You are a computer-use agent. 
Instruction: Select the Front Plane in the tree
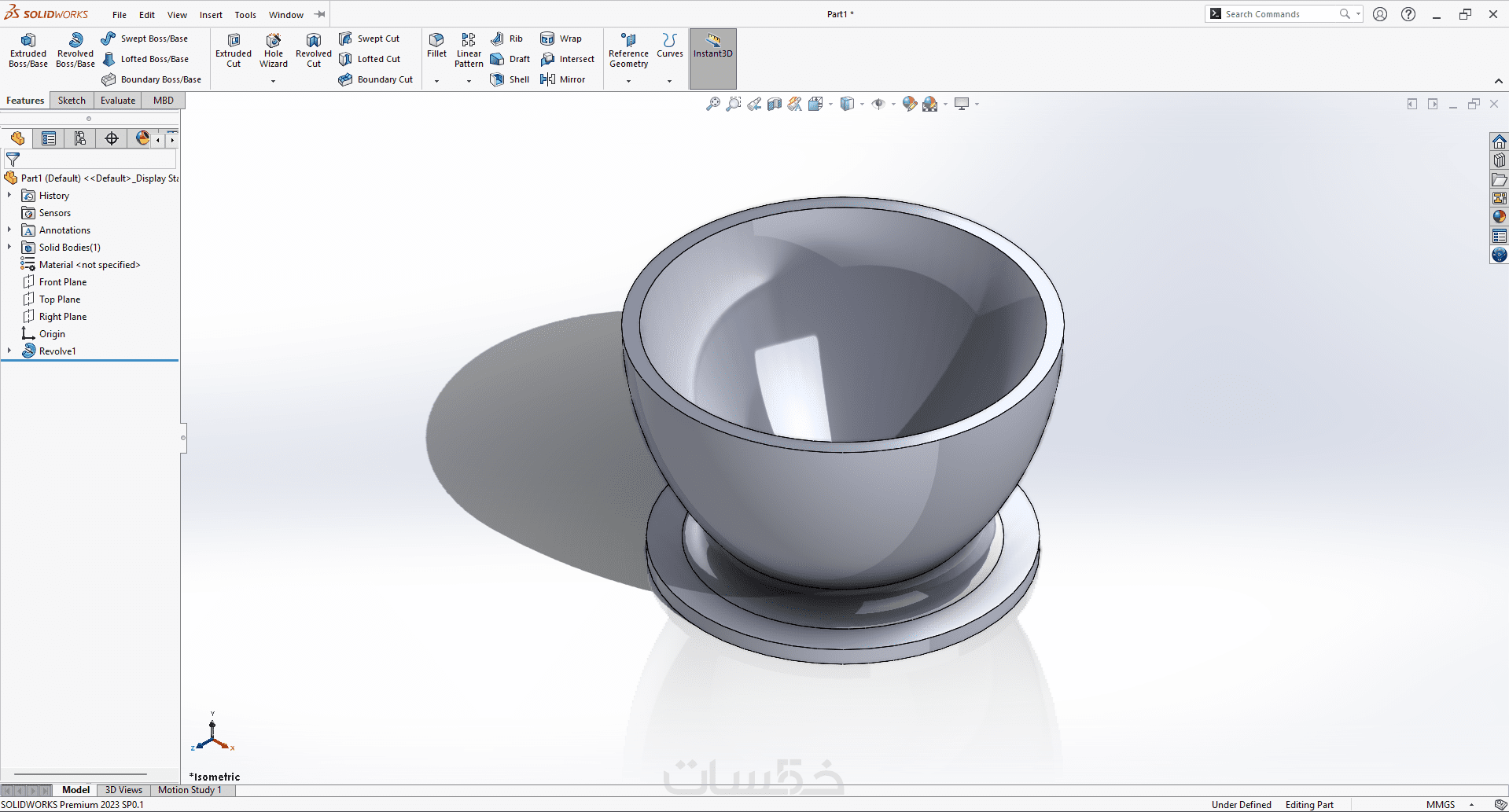pos(63,282)
